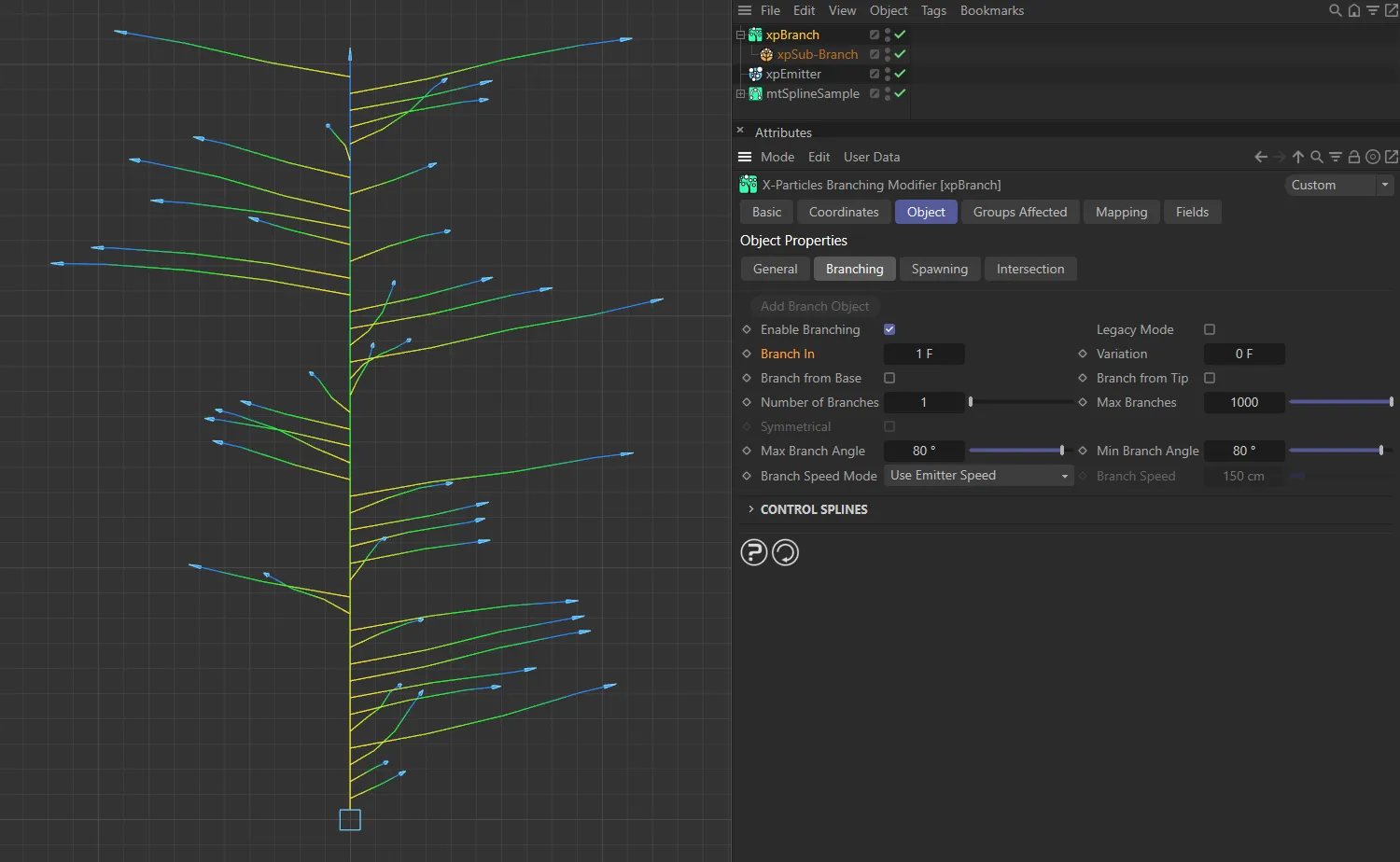
Task: Click the lock icon in Attributes toolbar
Action: tap(1354, 157)
